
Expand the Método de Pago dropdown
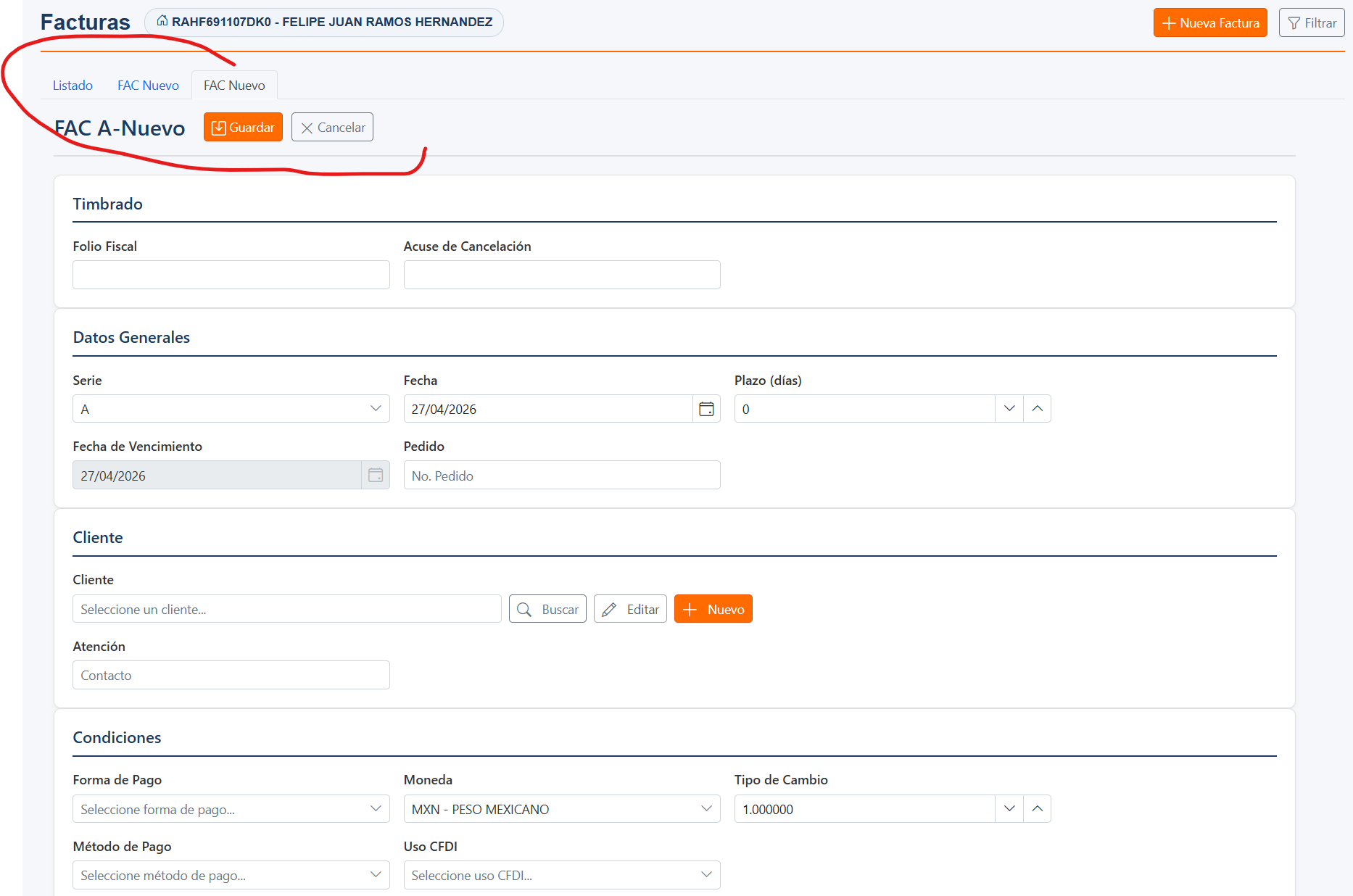pyautogui.click(x=231, y=875)
